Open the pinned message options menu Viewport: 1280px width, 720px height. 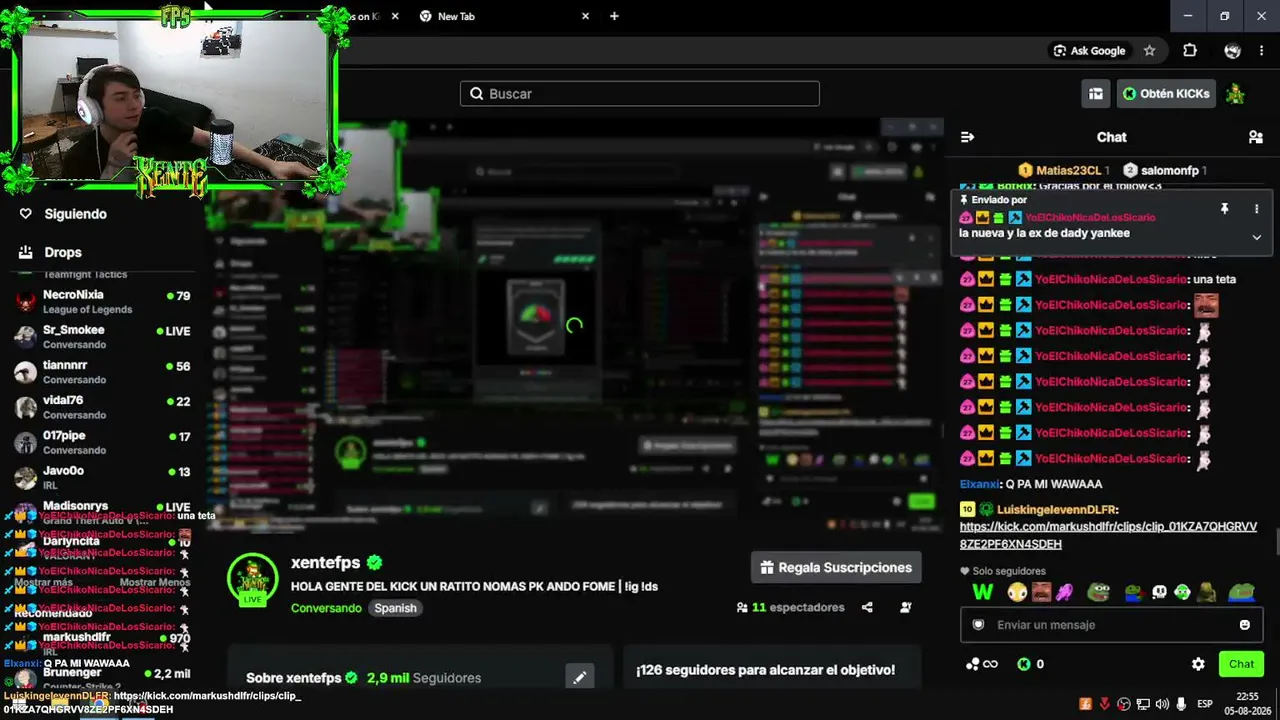[1256, 209]
